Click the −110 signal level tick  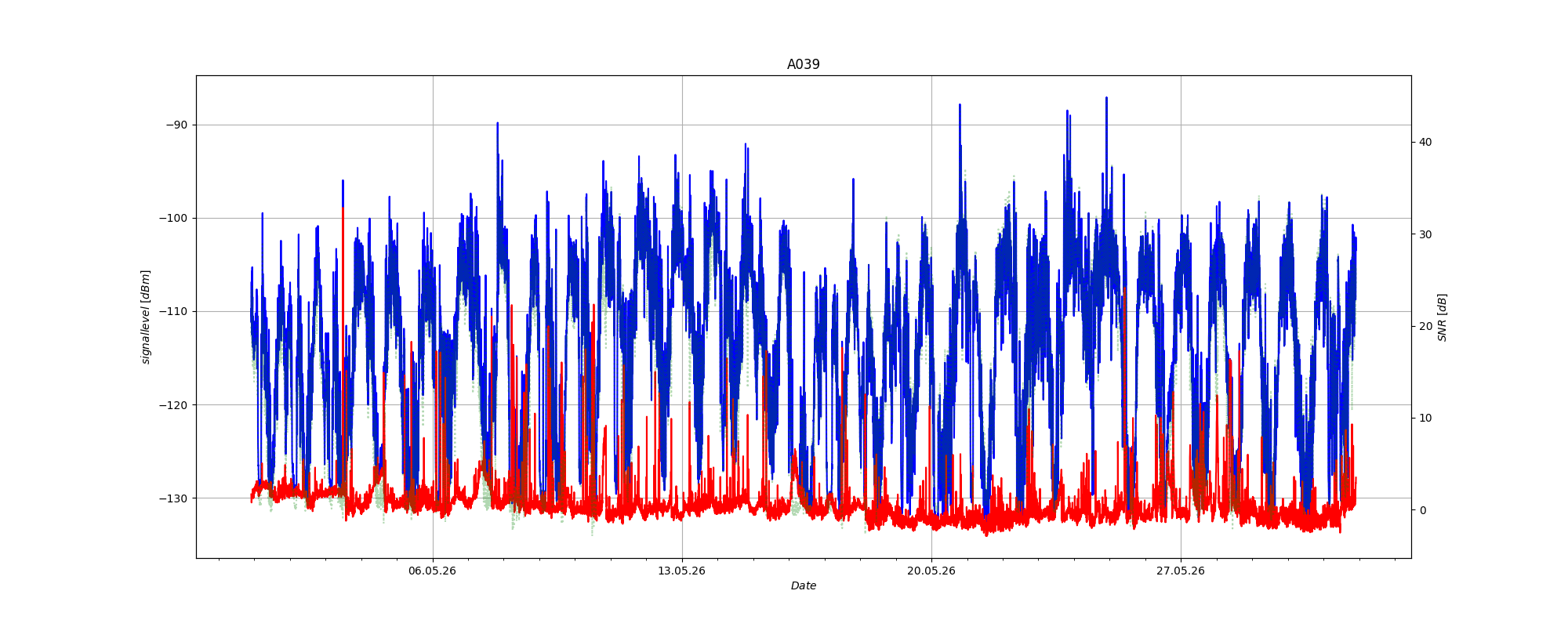[x=173, y=311]
